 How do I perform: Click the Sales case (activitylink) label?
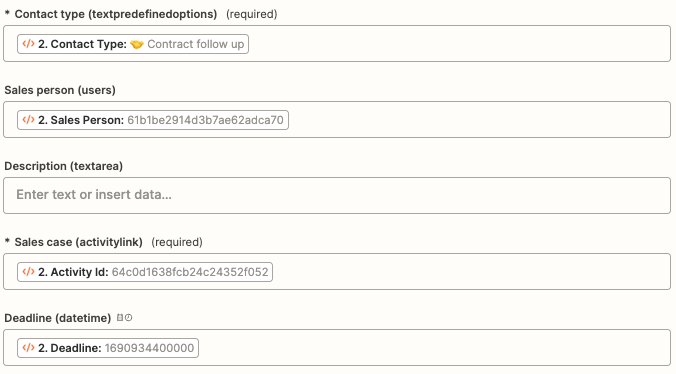pos(78,242)
